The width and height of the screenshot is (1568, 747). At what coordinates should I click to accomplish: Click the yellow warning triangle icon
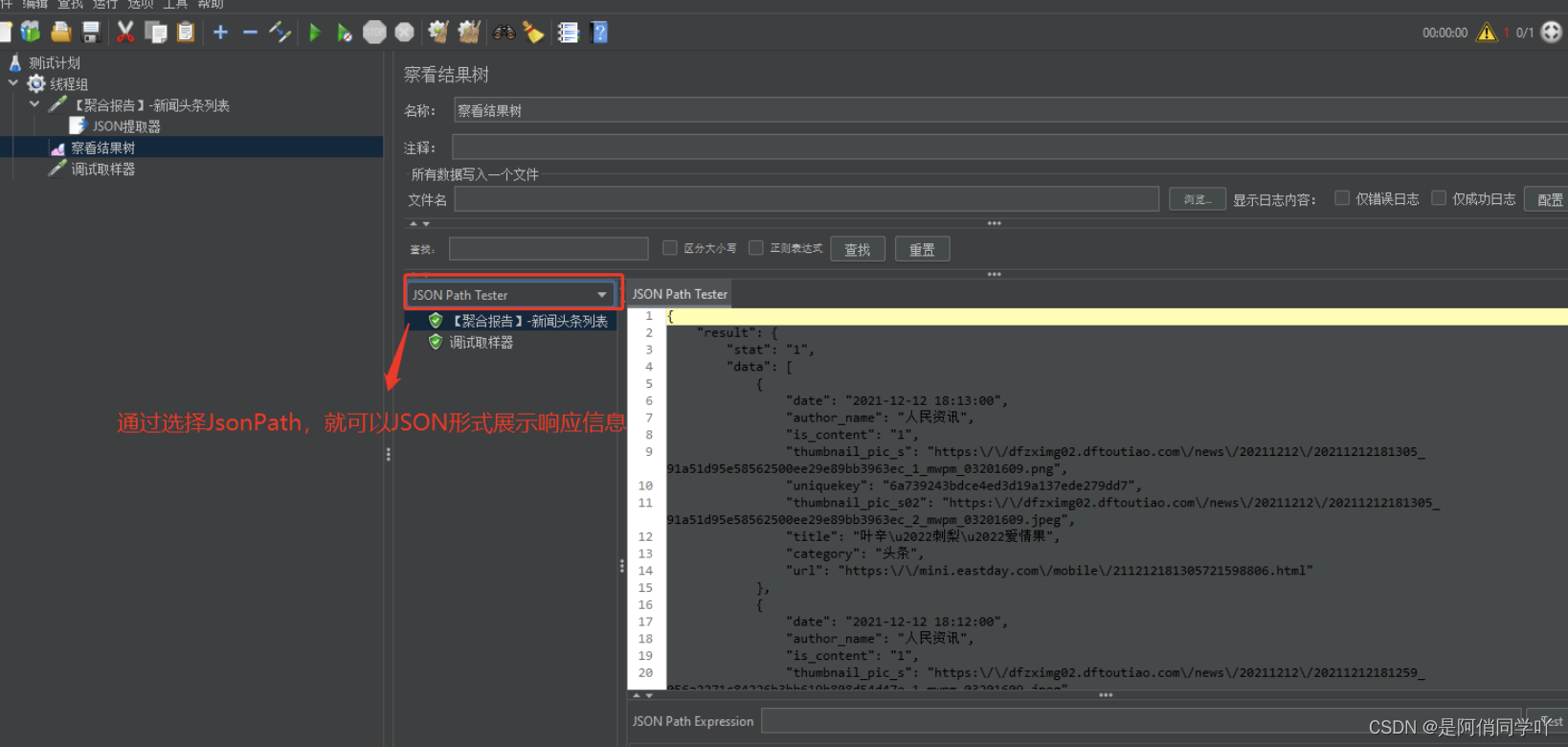coord(1486,33)
